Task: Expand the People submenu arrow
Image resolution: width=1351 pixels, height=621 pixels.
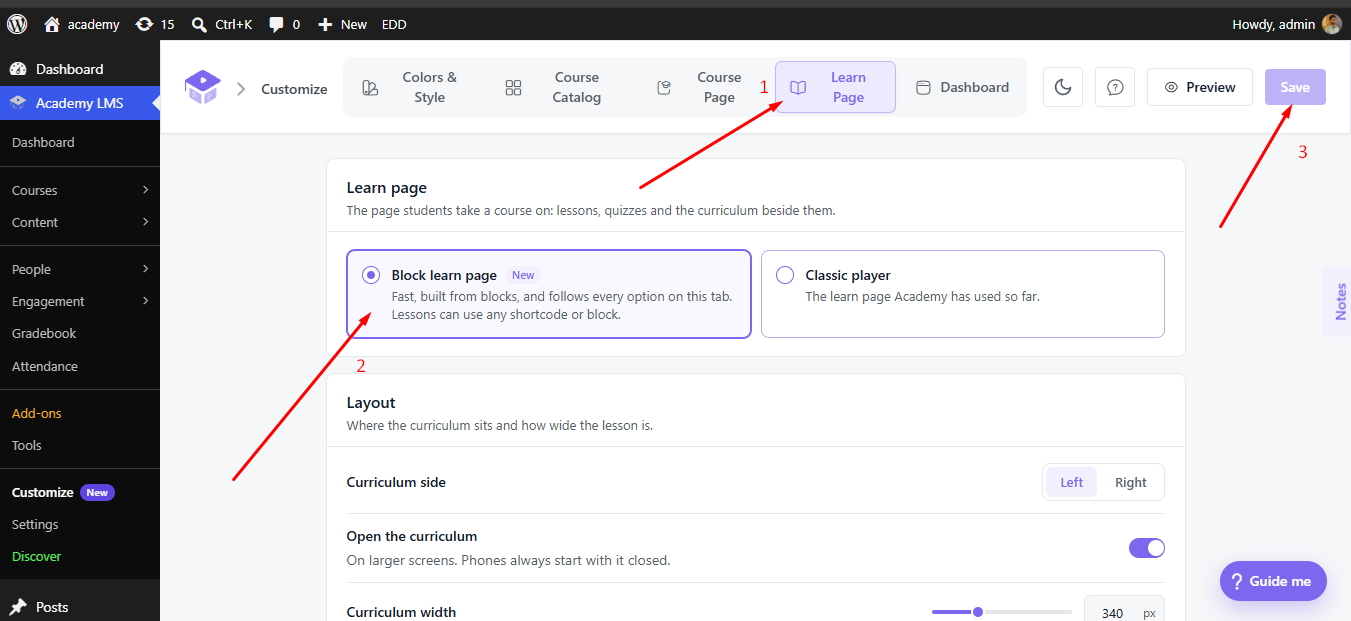Action: [146, 269]
